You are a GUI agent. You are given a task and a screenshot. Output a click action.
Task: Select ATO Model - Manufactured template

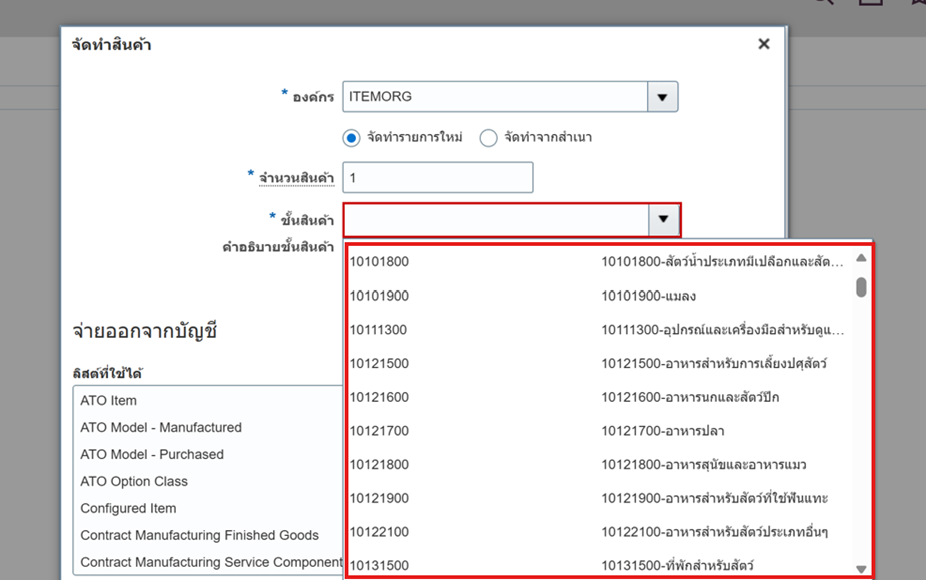point(161,428)
